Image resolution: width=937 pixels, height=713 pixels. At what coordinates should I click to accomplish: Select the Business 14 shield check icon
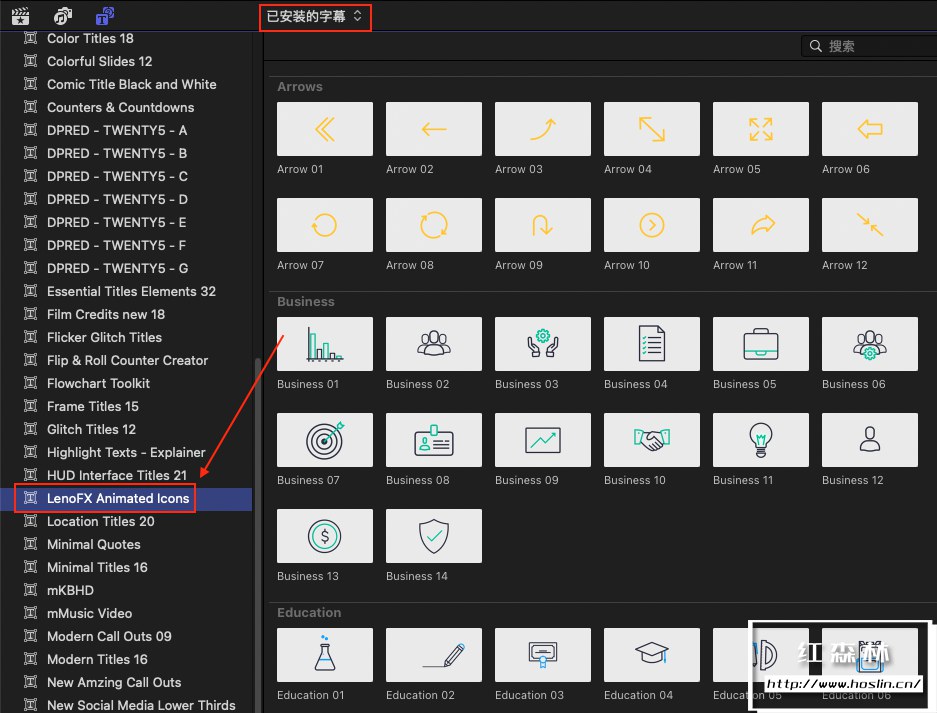[x=434, y=536]
